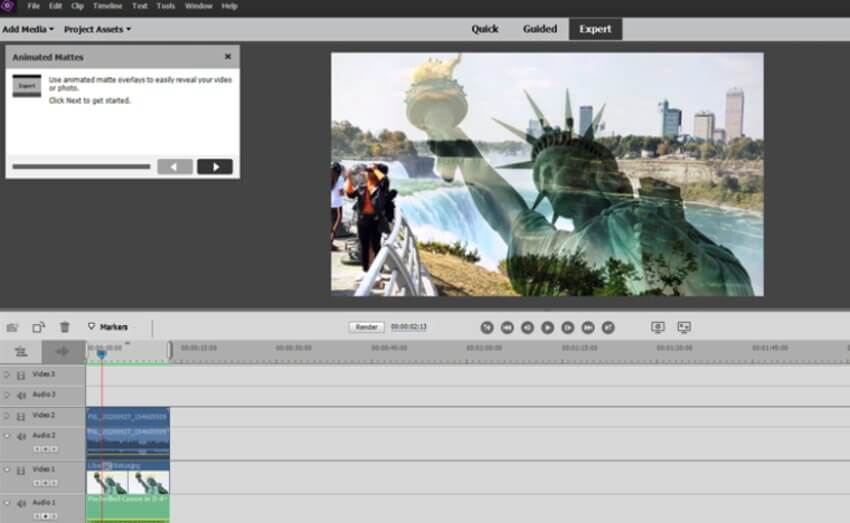Viewport: 850px width, 523px height.
Task: Step back one frame
Action: click(527, 327)
